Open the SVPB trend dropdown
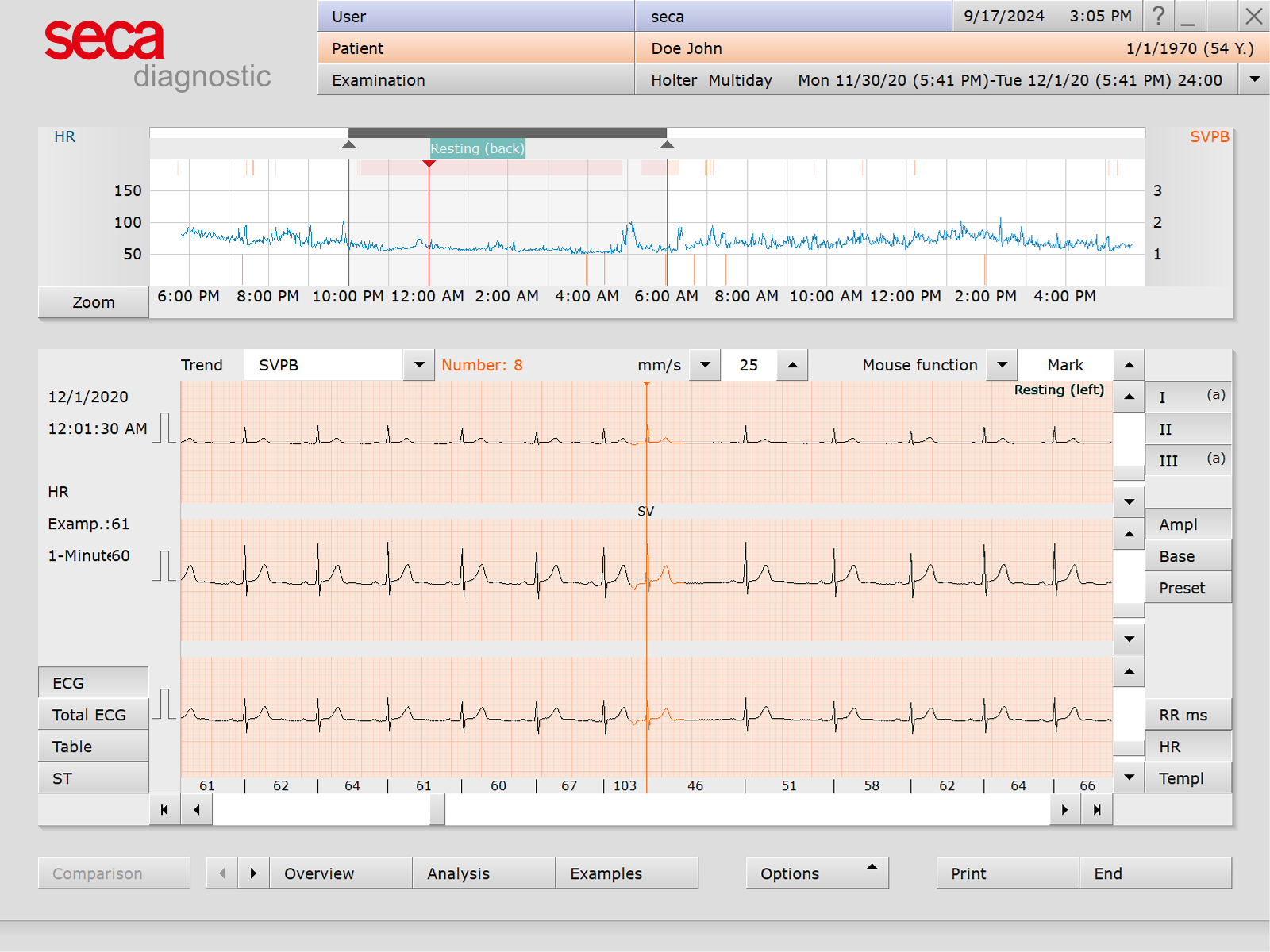The width and height of the screenshot is (1270, 952). (419, 365)
